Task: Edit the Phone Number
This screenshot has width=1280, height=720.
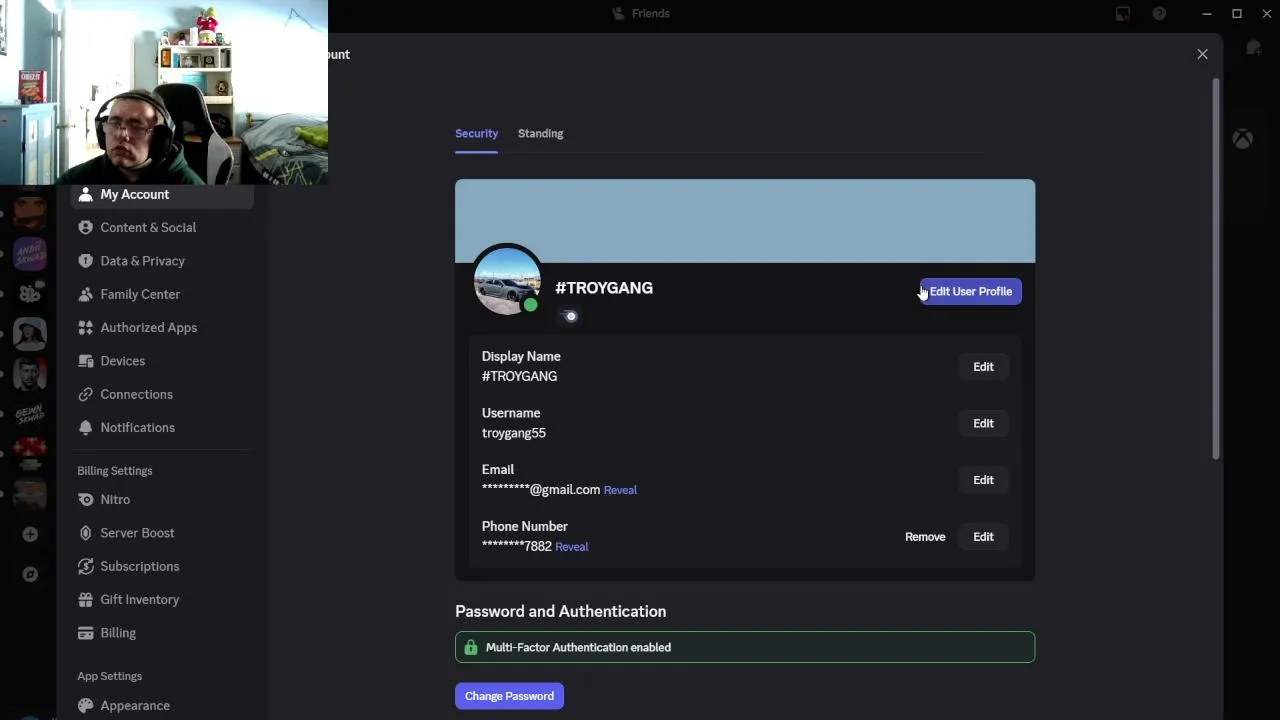Action: click(983, 537)
